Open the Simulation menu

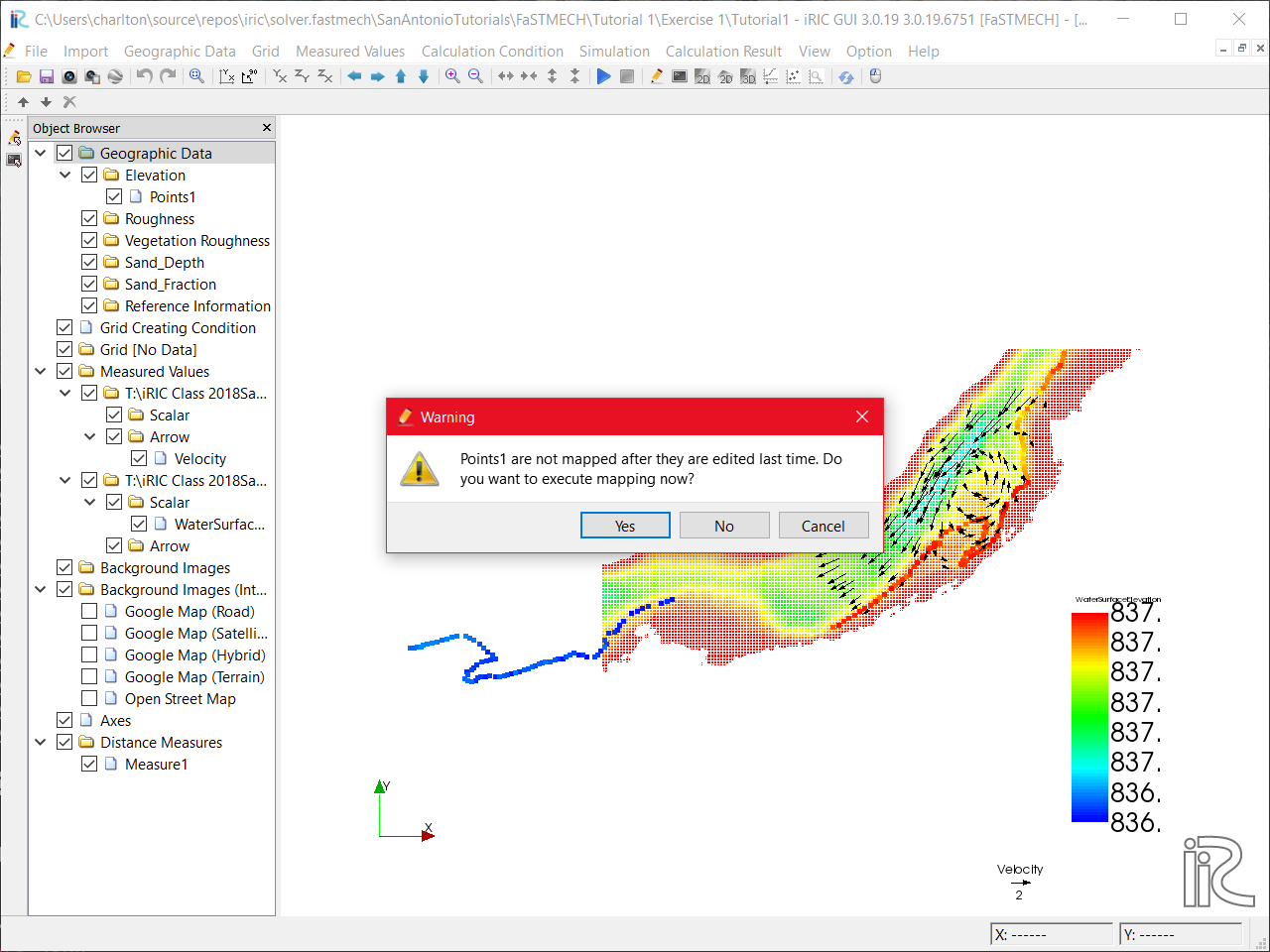point(614,52)
